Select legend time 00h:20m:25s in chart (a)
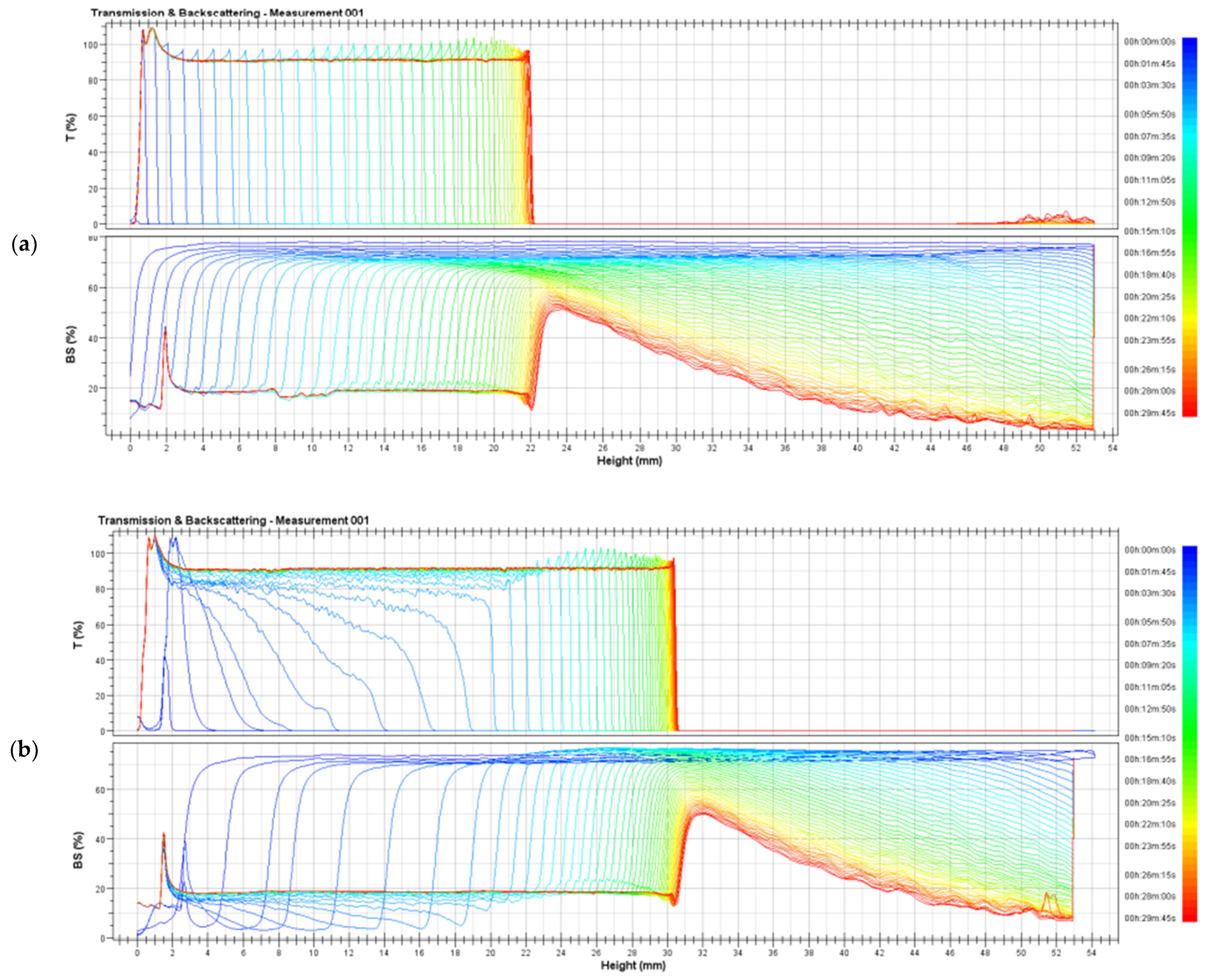The image size is (1208, 980). [x=1149, y=297]
